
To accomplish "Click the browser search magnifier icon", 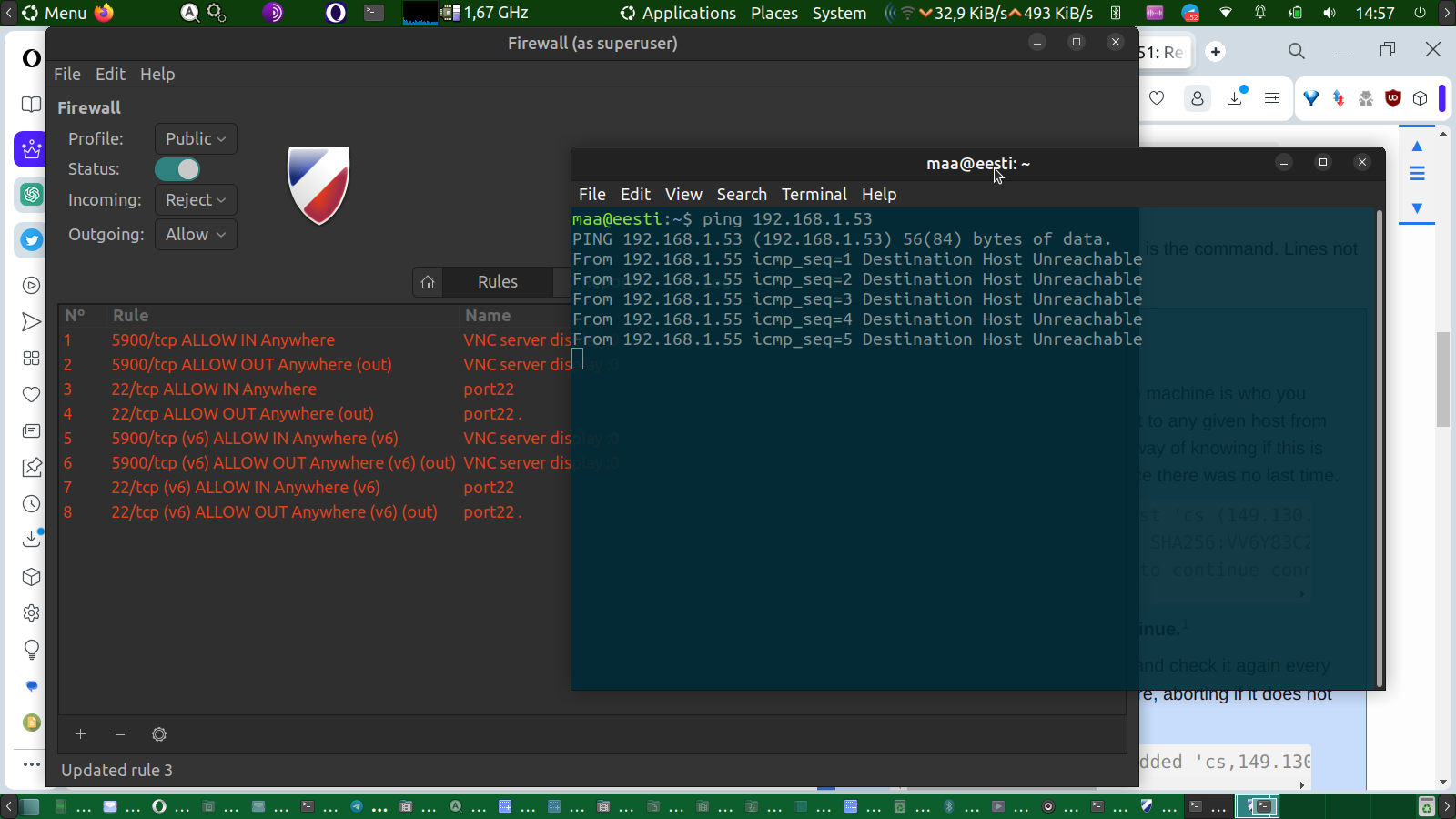I will (1297, 52).
